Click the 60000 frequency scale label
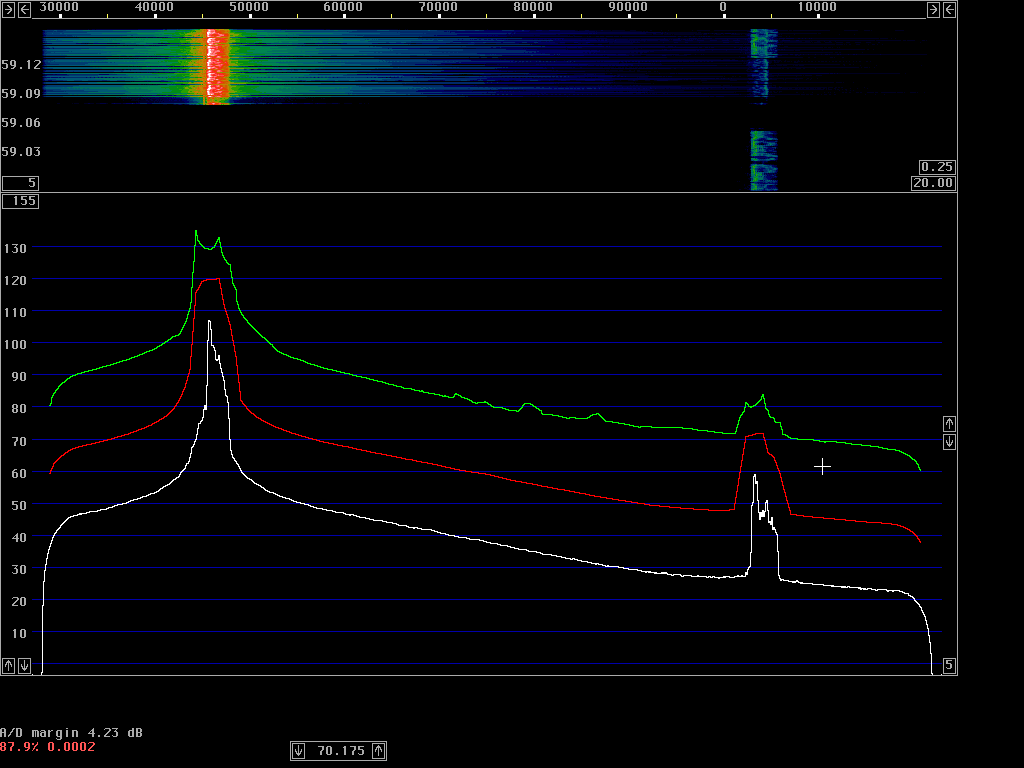Screen dimensions: 1024x768 (x=343, y=7)
